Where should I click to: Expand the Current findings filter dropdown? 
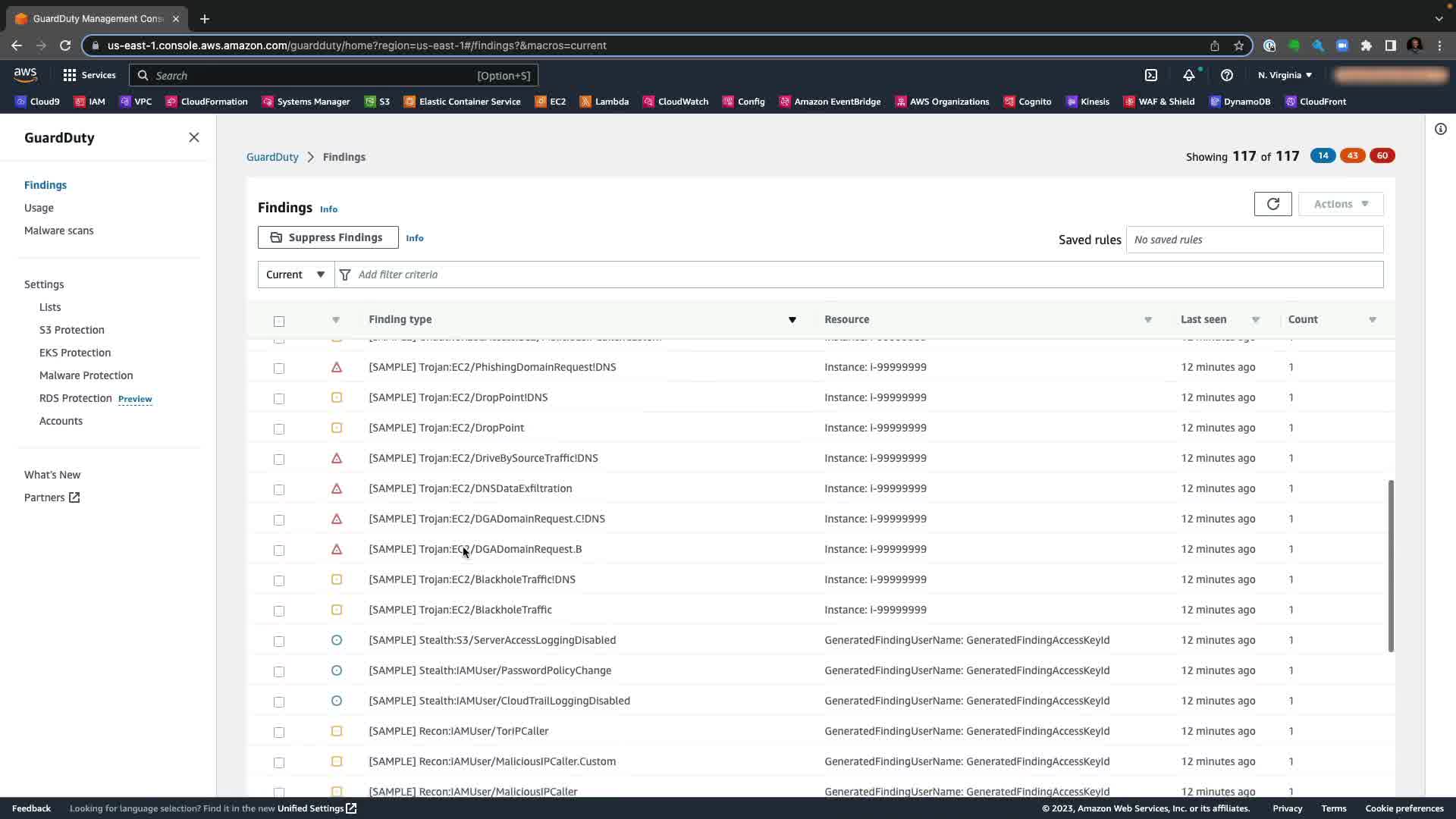point(296,275)
